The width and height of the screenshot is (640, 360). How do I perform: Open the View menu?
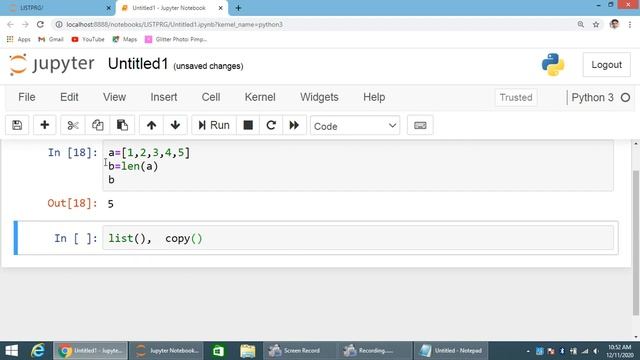tap(114, 97)
